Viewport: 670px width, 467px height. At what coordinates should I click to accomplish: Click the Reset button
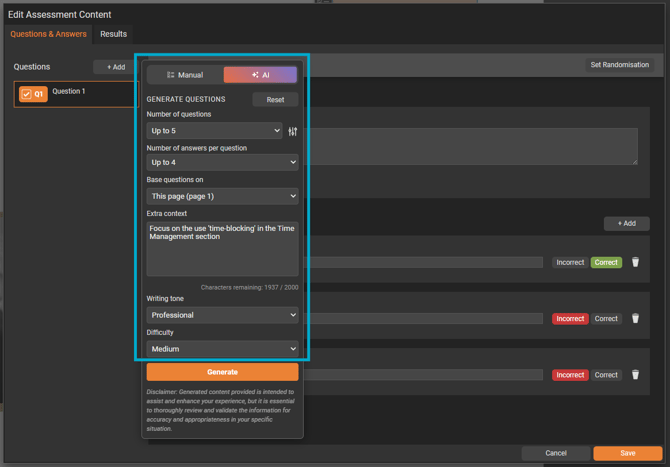pyautogui.click(x=275, y=100)
